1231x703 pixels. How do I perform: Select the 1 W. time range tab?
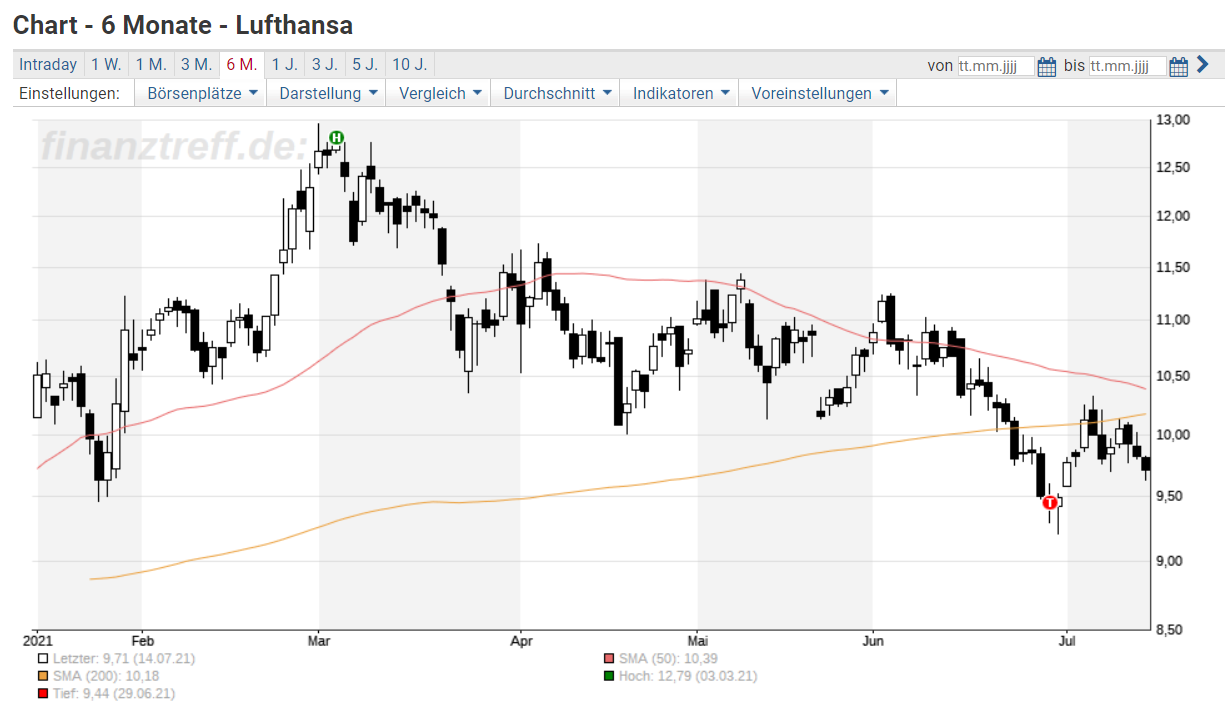pos(106,65)
